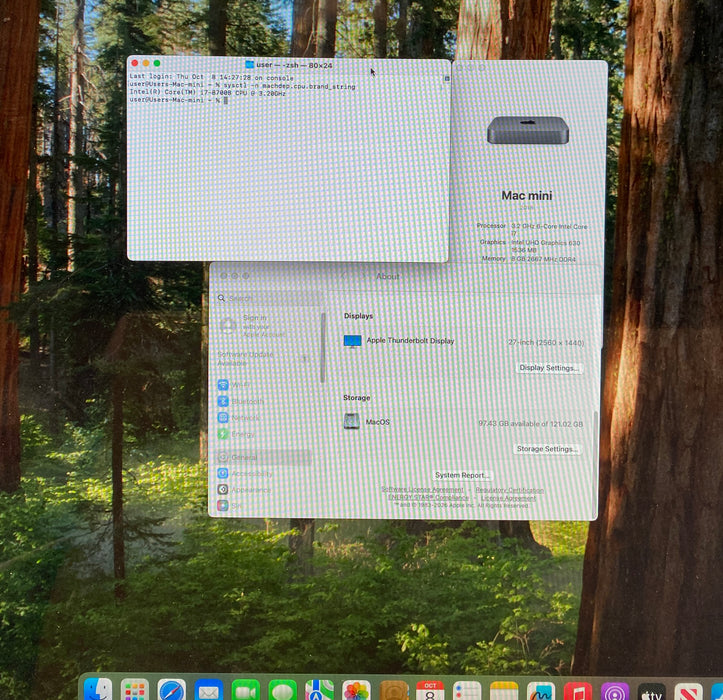Image resolution: width=723 pixels, height=700 pixels.
Task: Click the Terminal title folder icon
Action: click(x=249, y=65)
